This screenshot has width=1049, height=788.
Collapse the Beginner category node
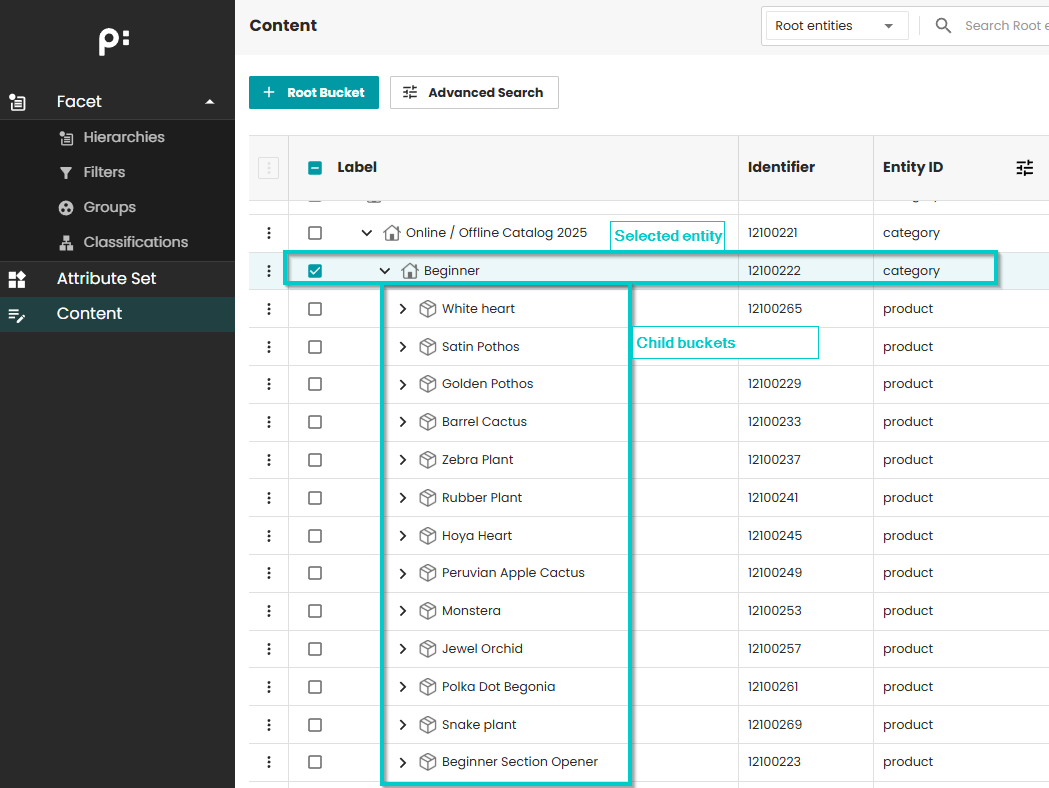tap(385, 271)
